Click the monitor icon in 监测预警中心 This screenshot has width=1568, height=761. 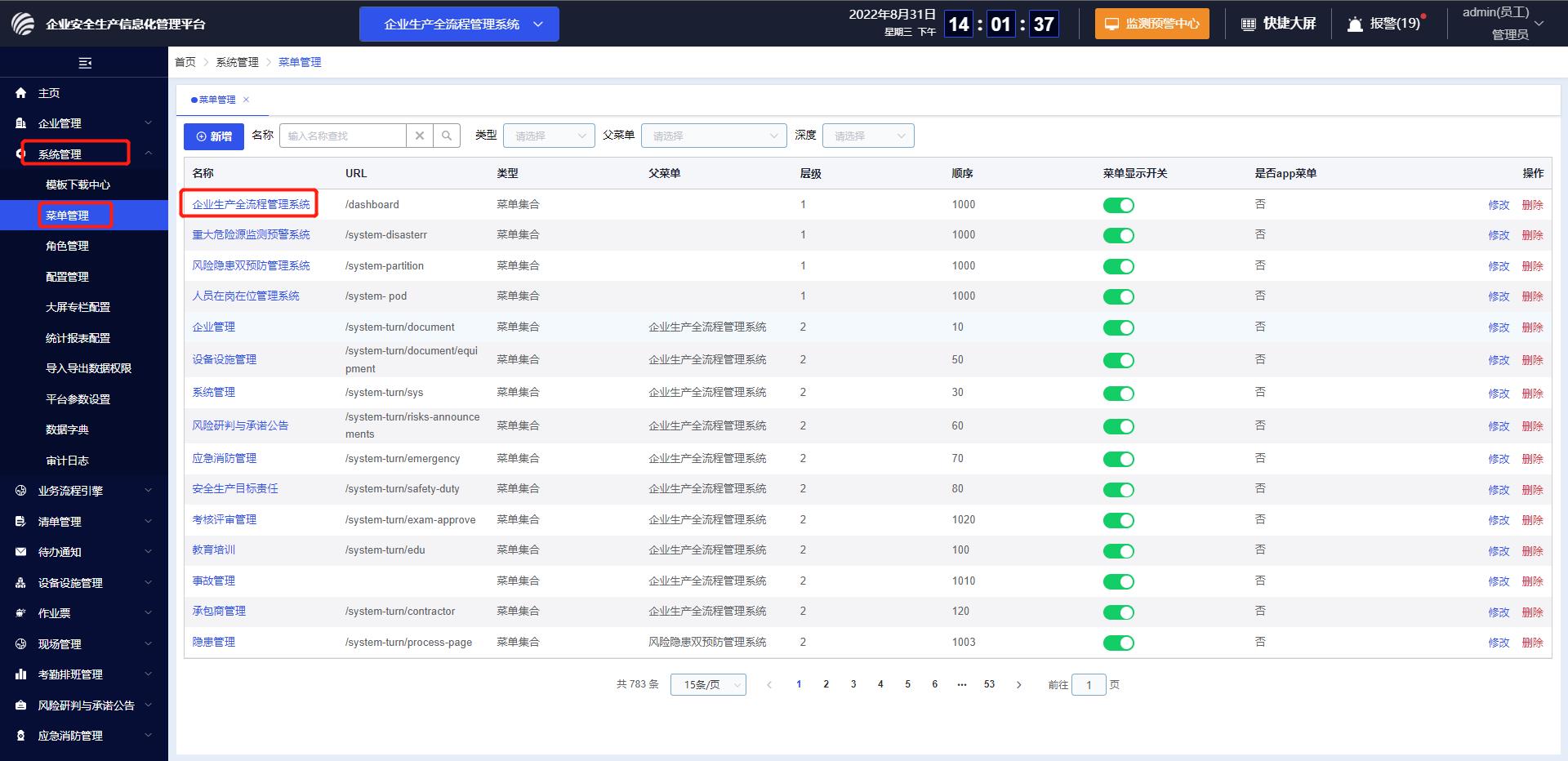click(x=1111, y=24)
